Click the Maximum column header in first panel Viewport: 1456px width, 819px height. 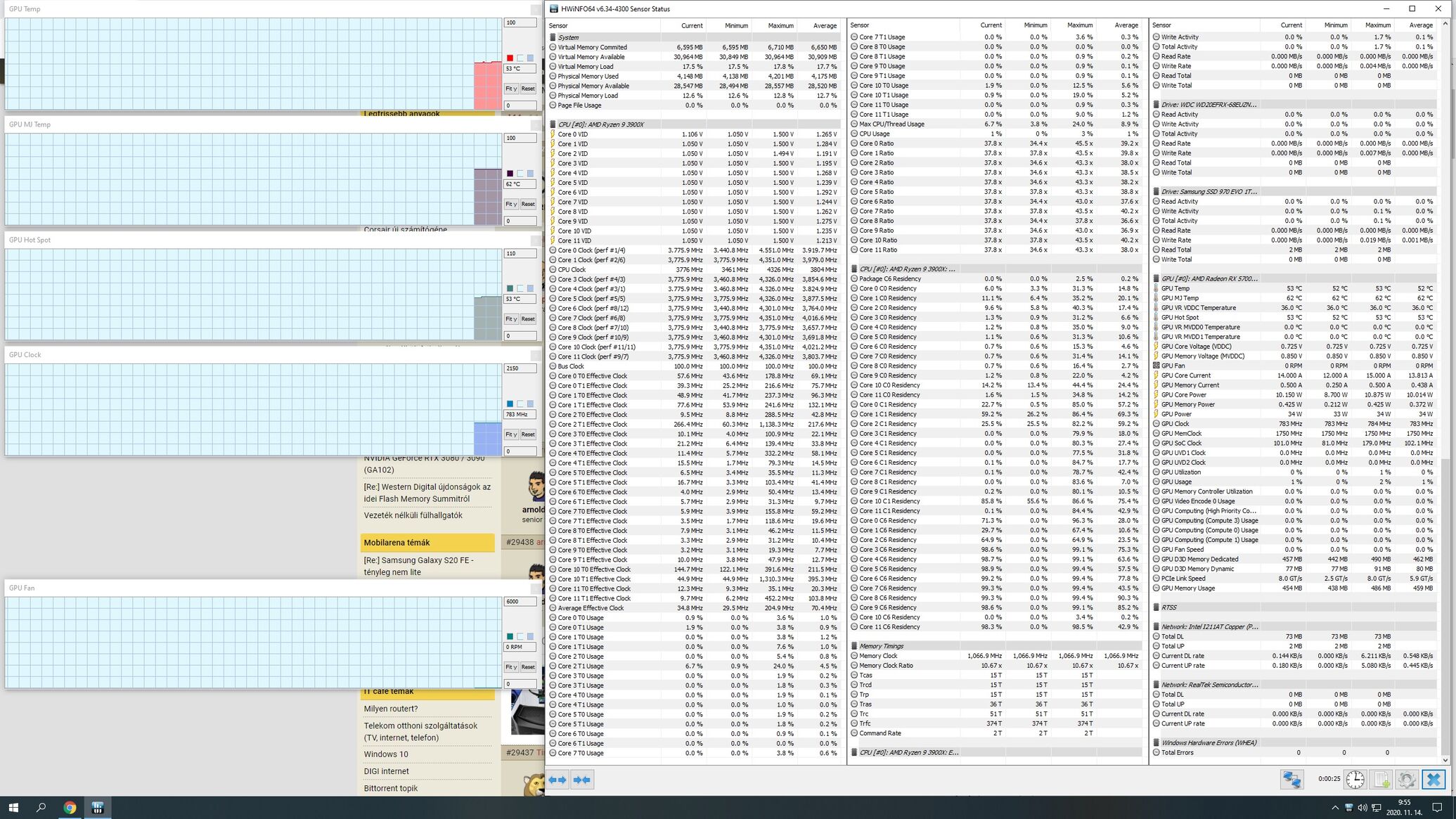pos(780,25)
